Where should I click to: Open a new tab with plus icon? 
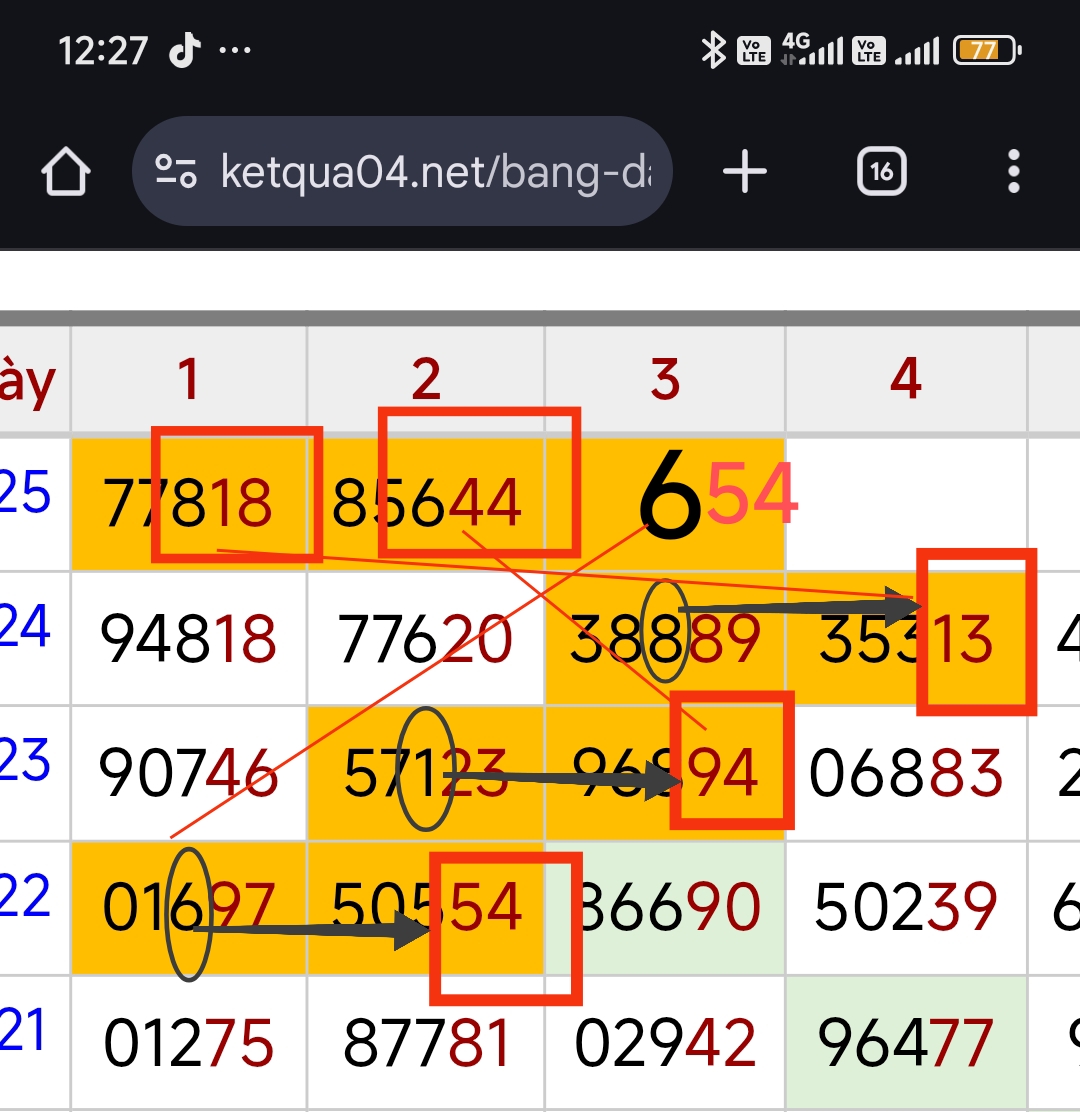pos(745,171)
